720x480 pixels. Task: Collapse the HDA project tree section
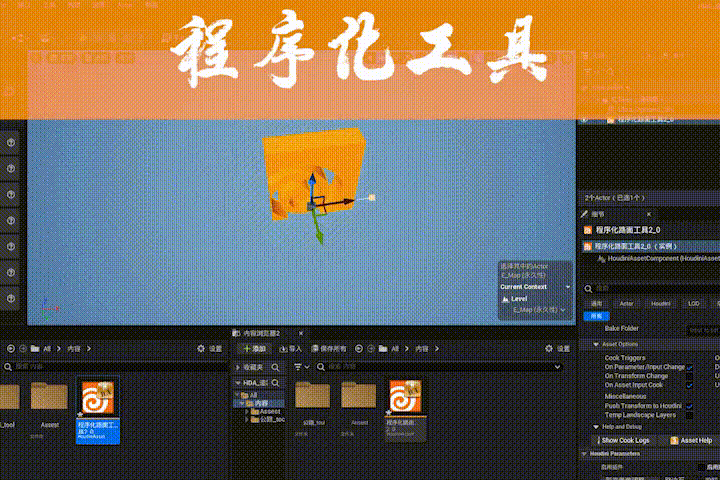coord(238,383)
